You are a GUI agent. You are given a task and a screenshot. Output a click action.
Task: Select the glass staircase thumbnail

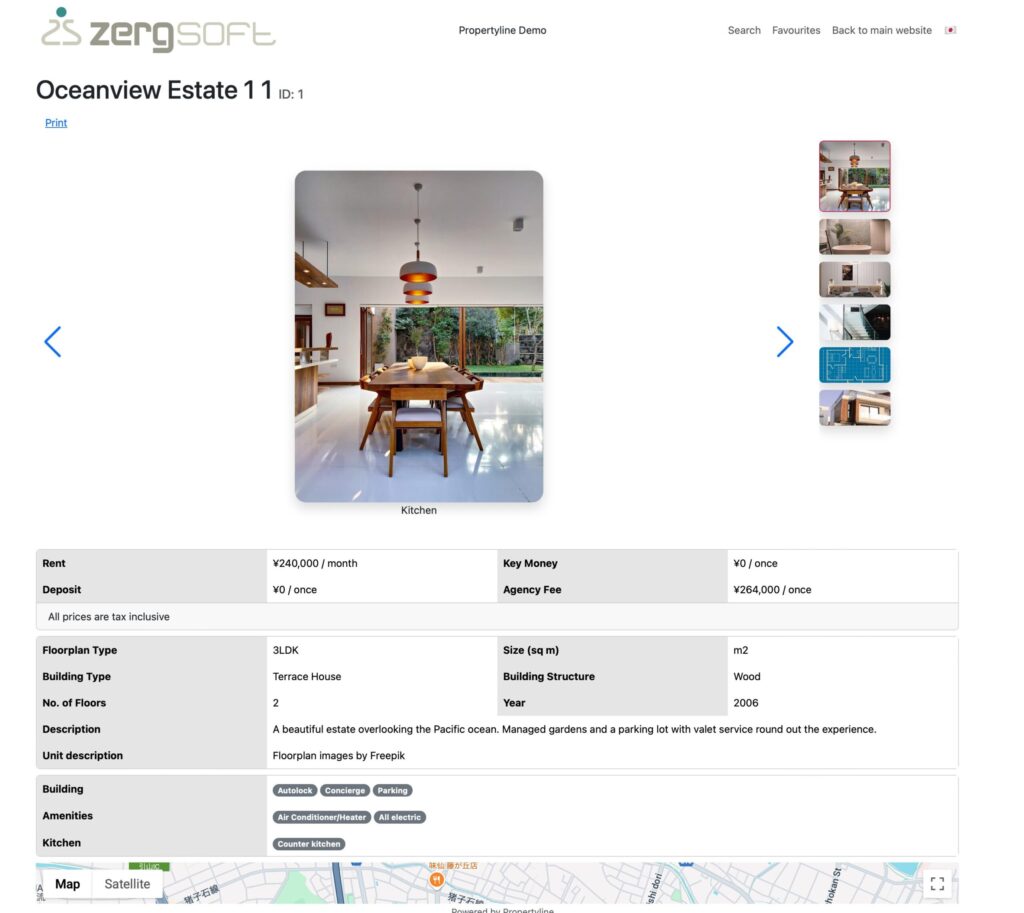pos(854,322)
